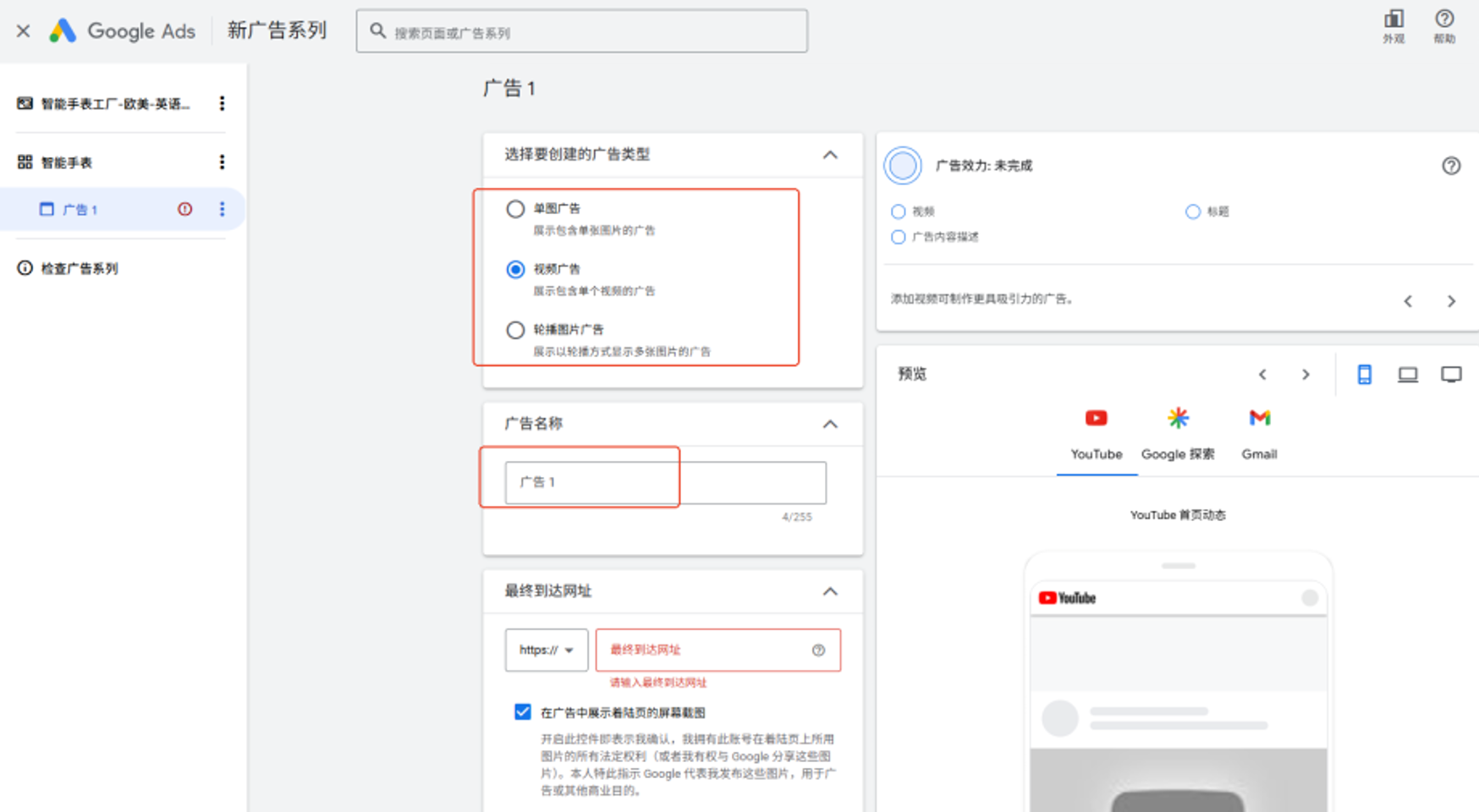
Task: Collapse the 选择要创建的广告类型 section
Action: [x=830, y=155]
